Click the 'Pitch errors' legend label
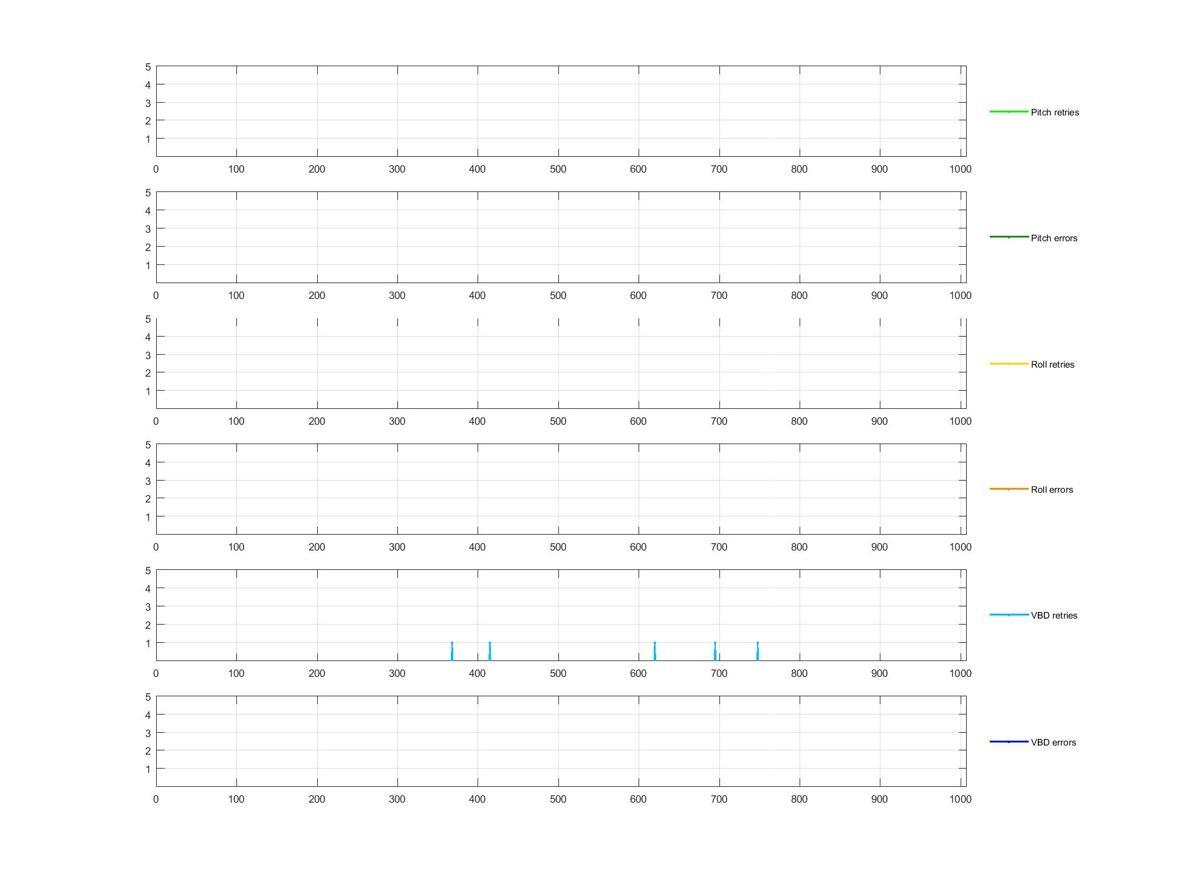The height and width of the screenshot is (885, 1200). (x=1054, y=238)
